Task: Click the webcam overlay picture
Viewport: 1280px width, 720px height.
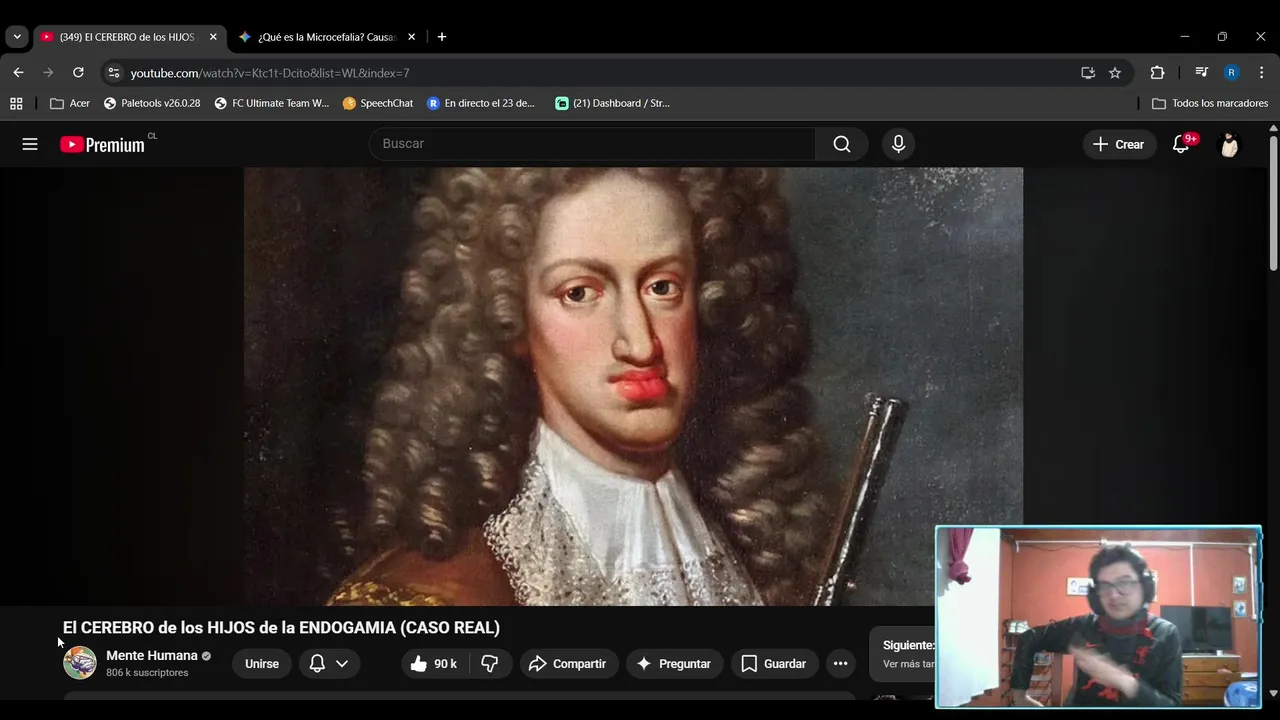Action: point(1099,617)
